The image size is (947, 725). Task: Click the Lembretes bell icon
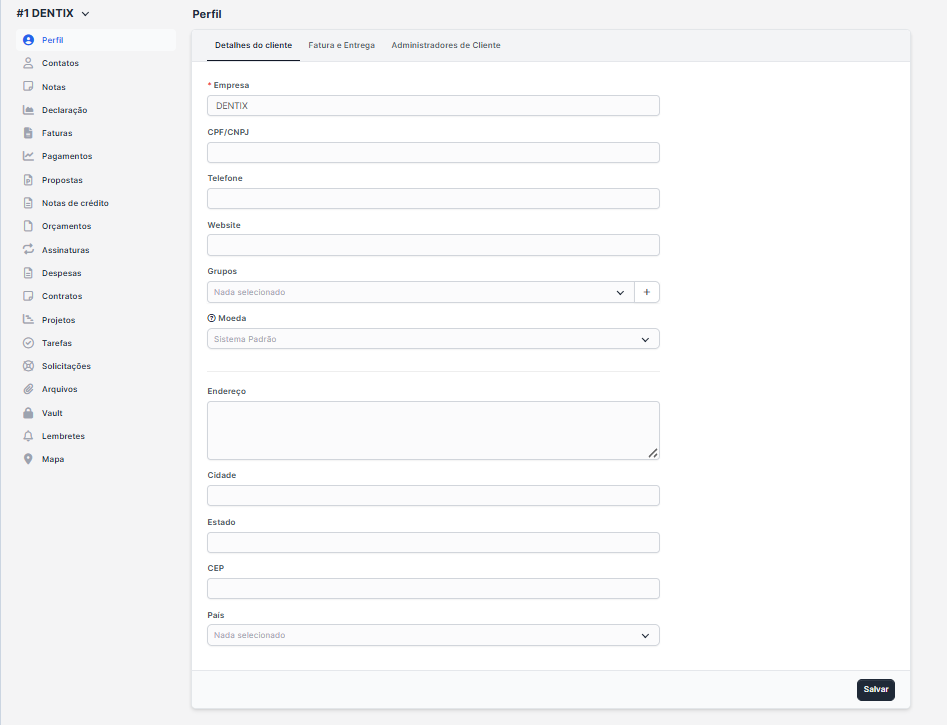click(x=28, y=436)
